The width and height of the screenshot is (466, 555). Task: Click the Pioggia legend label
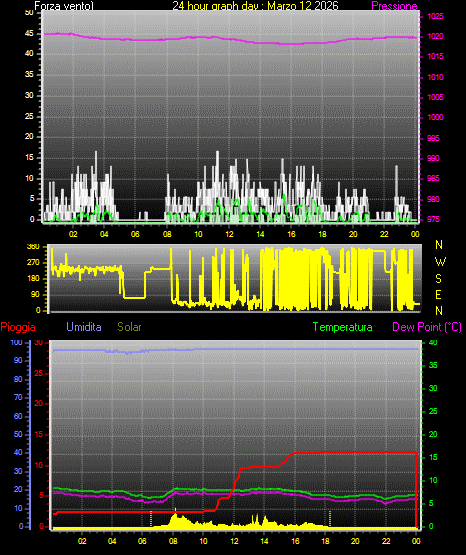(18, 327)
